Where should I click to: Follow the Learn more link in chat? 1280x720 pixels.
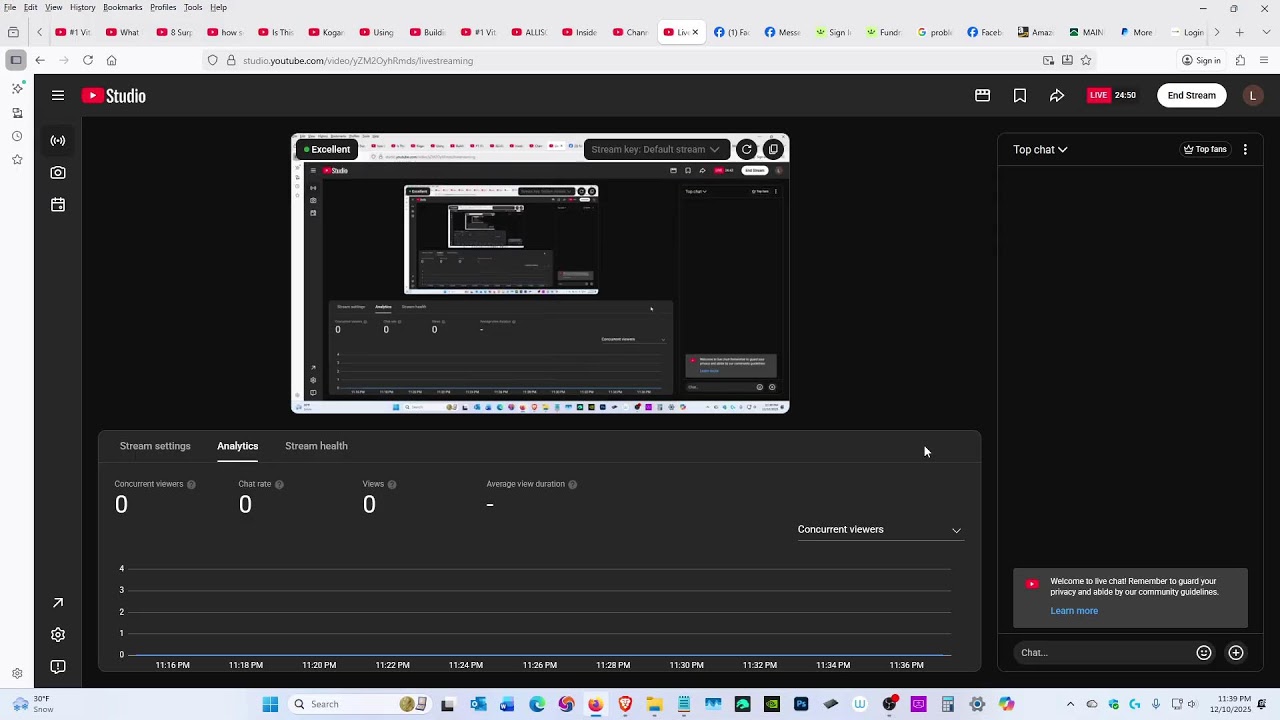1074,611
